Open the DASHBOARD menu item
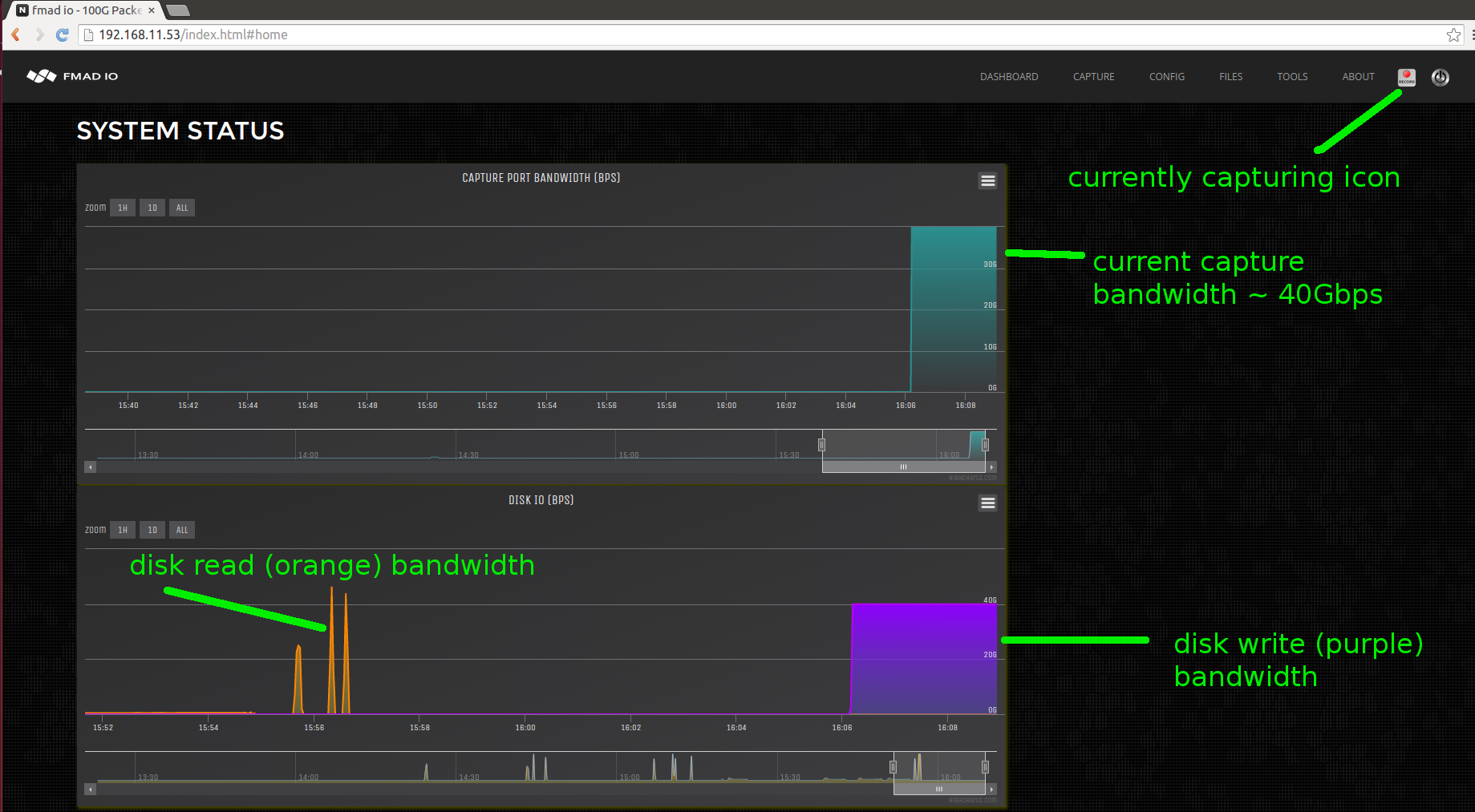Screen dimensions: 1475x812 pyautogui.click(x=1008, y=76)
